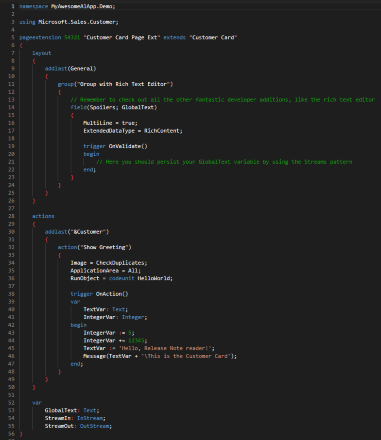Click 'MultiLine = true;' property
This screenshot has height=440, width=381.
110,123
